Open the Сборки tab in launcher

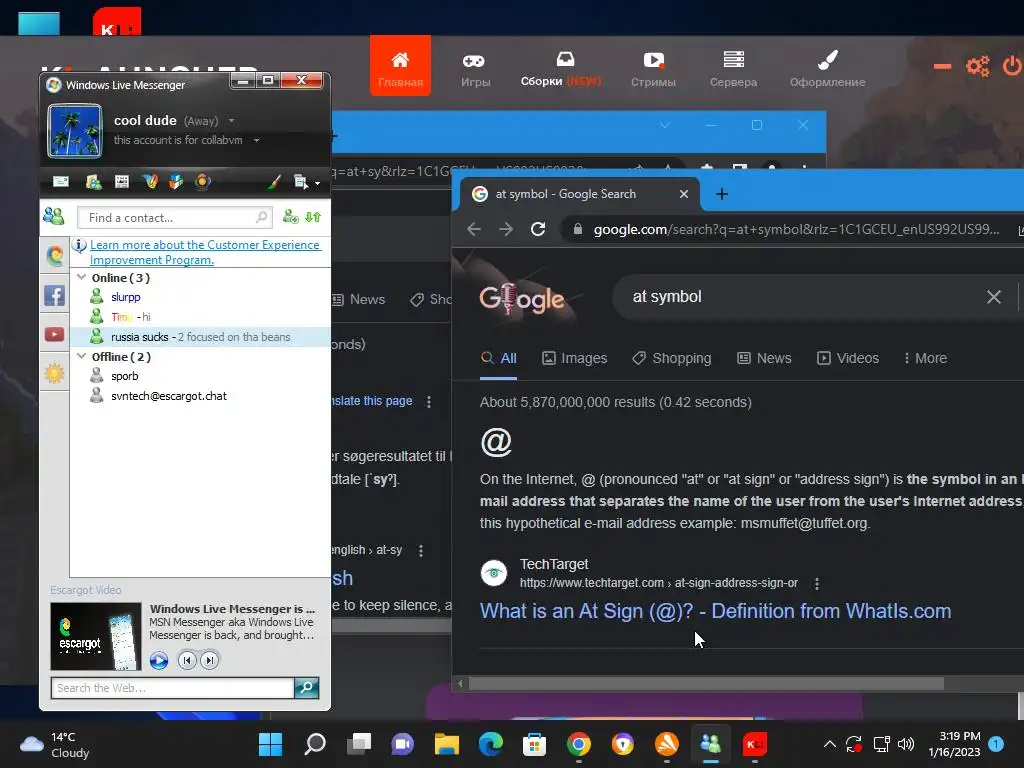tap(560, 69)
